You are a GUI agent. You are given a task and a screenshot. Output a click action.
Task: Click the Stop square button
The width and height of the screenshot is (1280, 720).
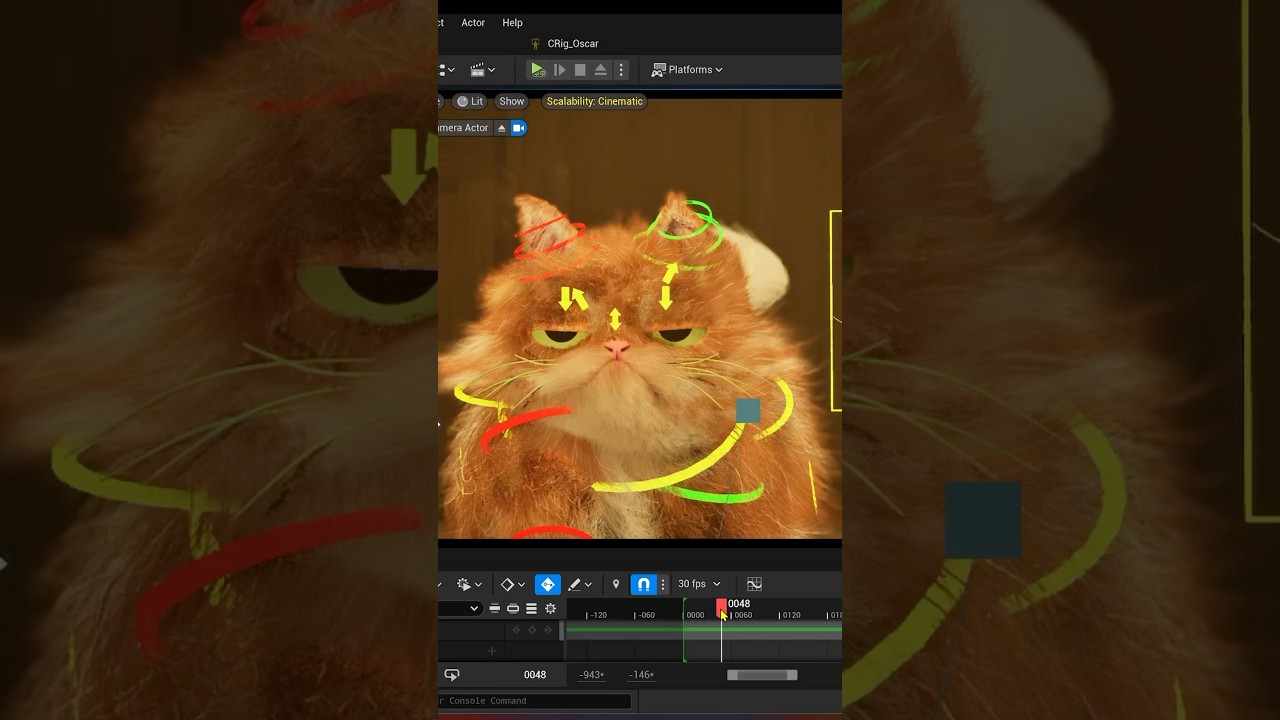click(580, 70)
